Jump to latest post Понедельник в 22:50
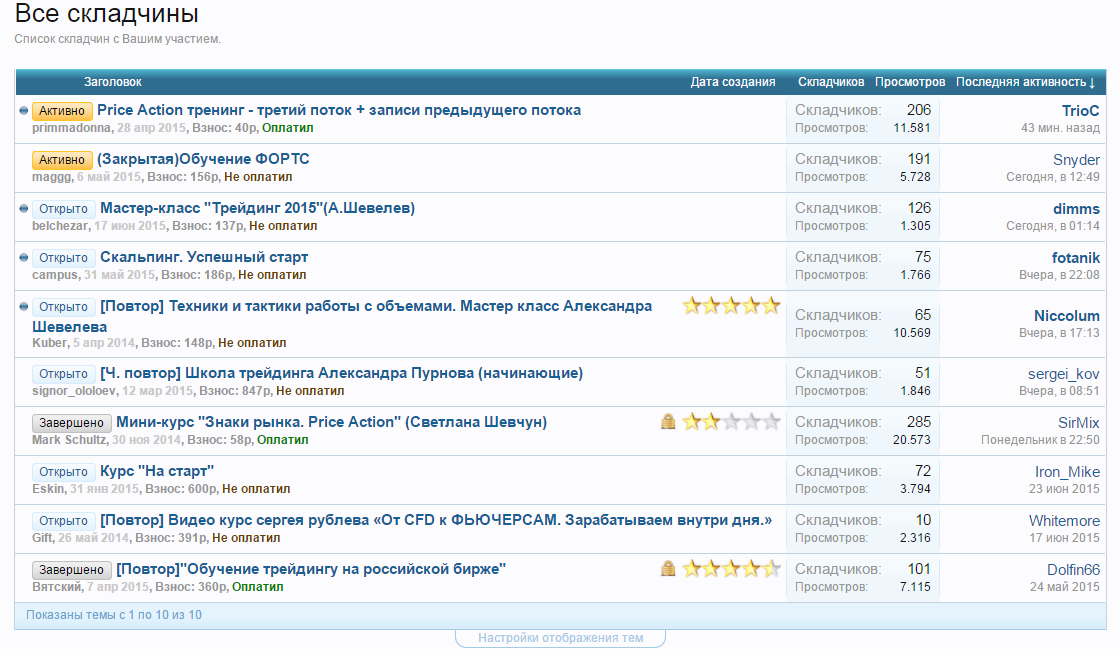1120x649 pixels. (x=1040, y=441)
